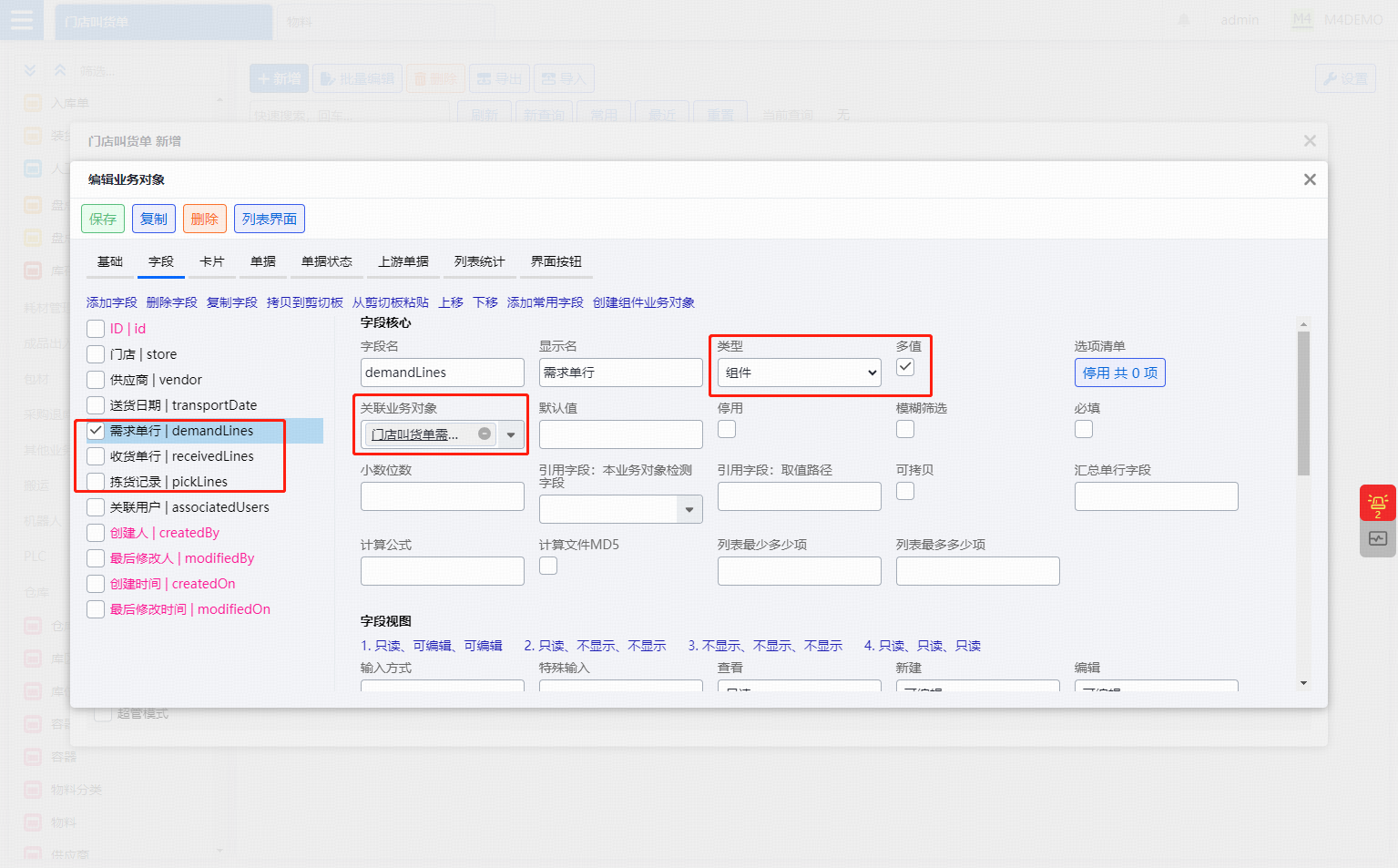This screenshot has height=868, width=1398.
Task: Switch to the 基础 tab
Action: 110,261
